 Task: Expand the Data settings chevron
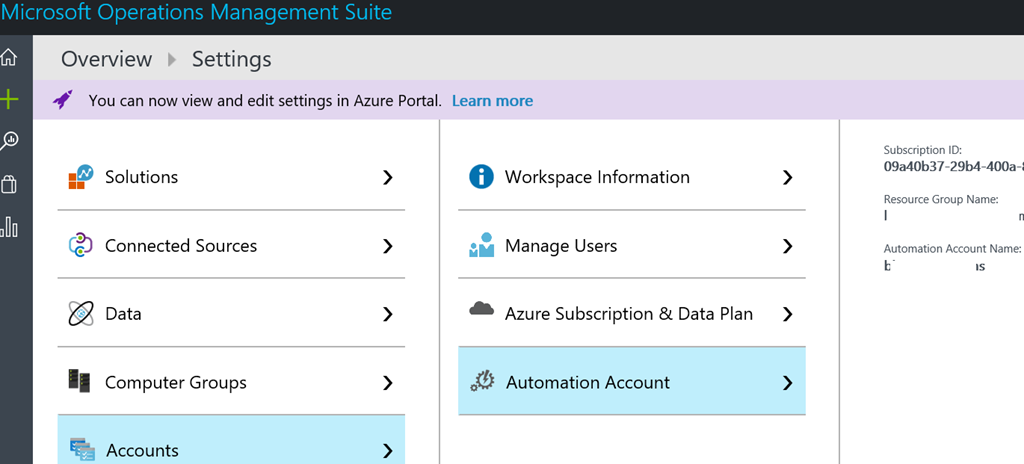(x=388, y=314)
